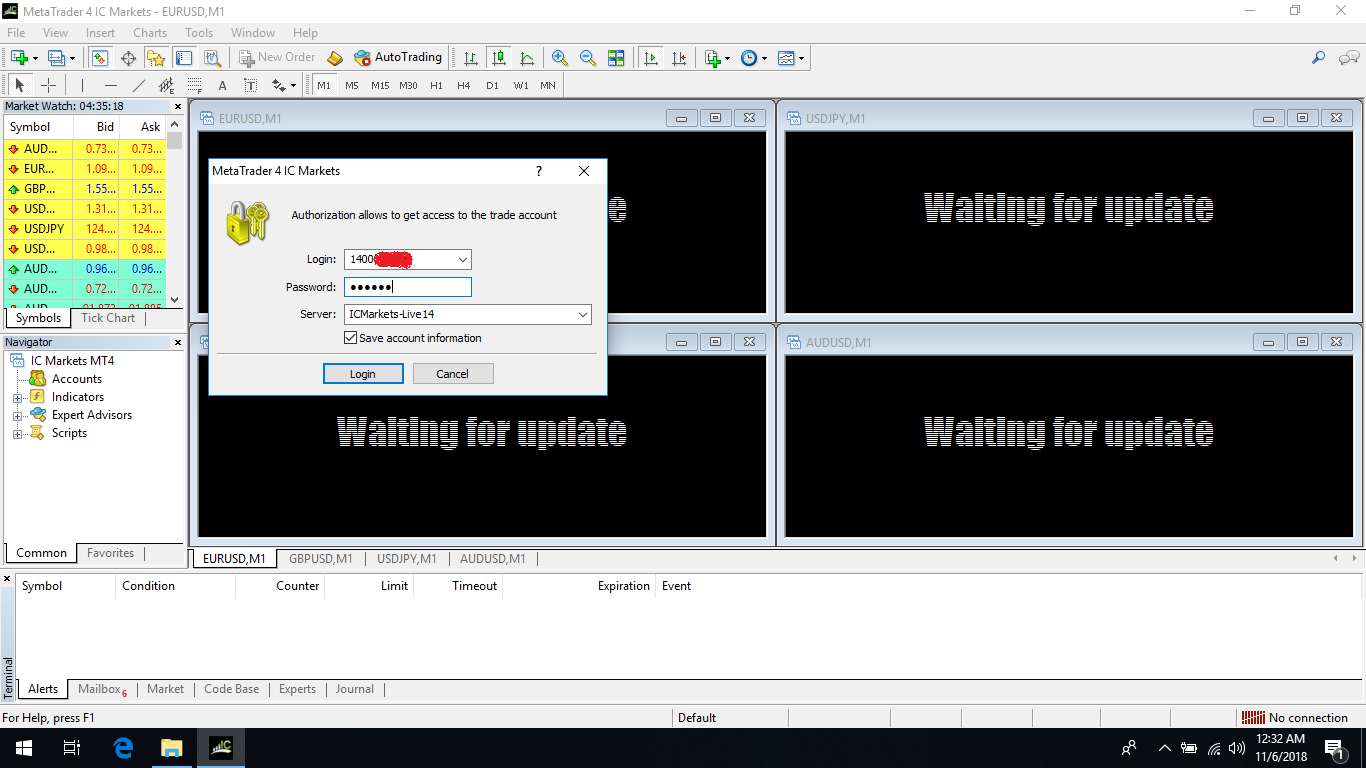Toggle Save account information checkbox

pyautogui.click(x=350, y=338)
